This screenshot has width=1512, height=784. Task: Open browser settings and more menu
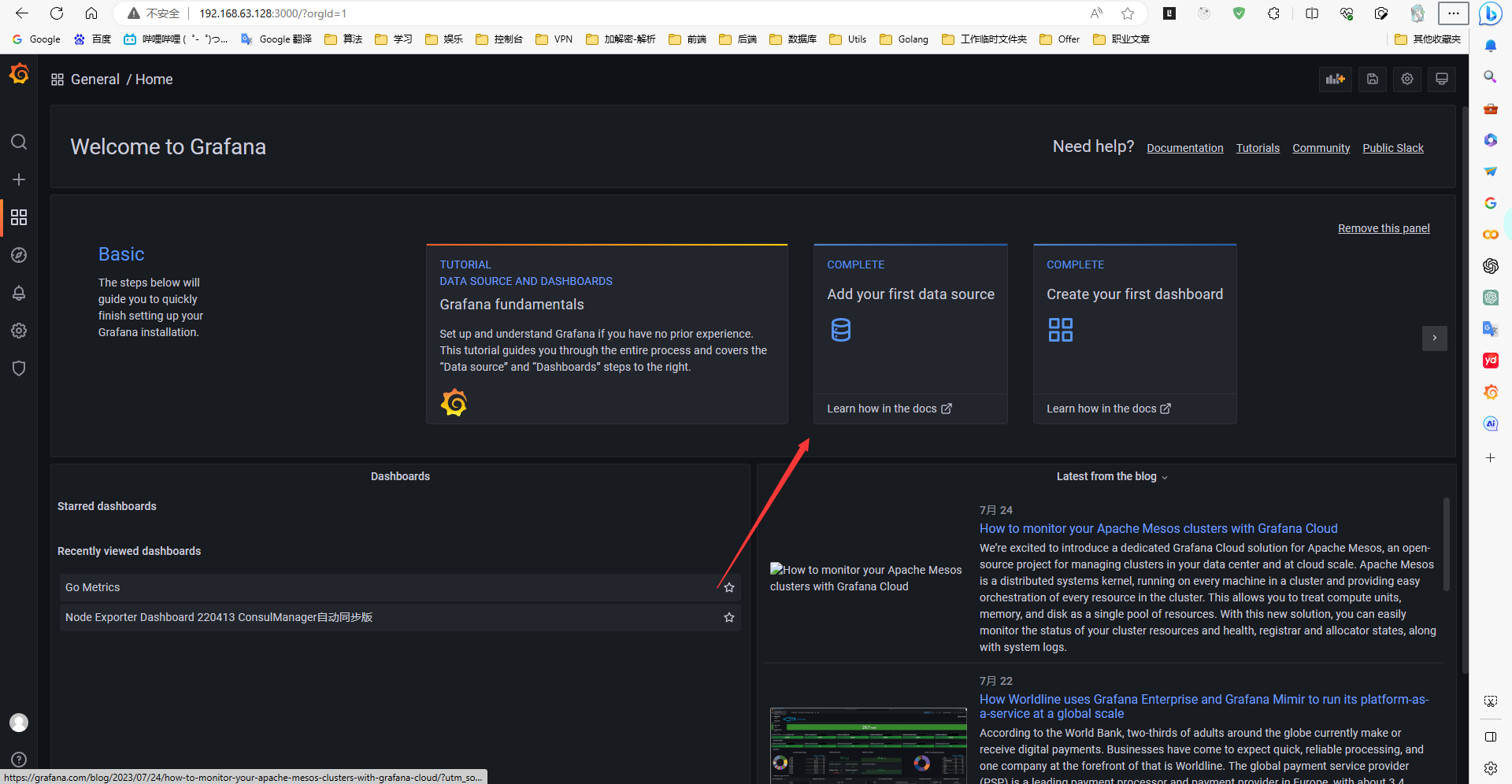(1454, 13)
